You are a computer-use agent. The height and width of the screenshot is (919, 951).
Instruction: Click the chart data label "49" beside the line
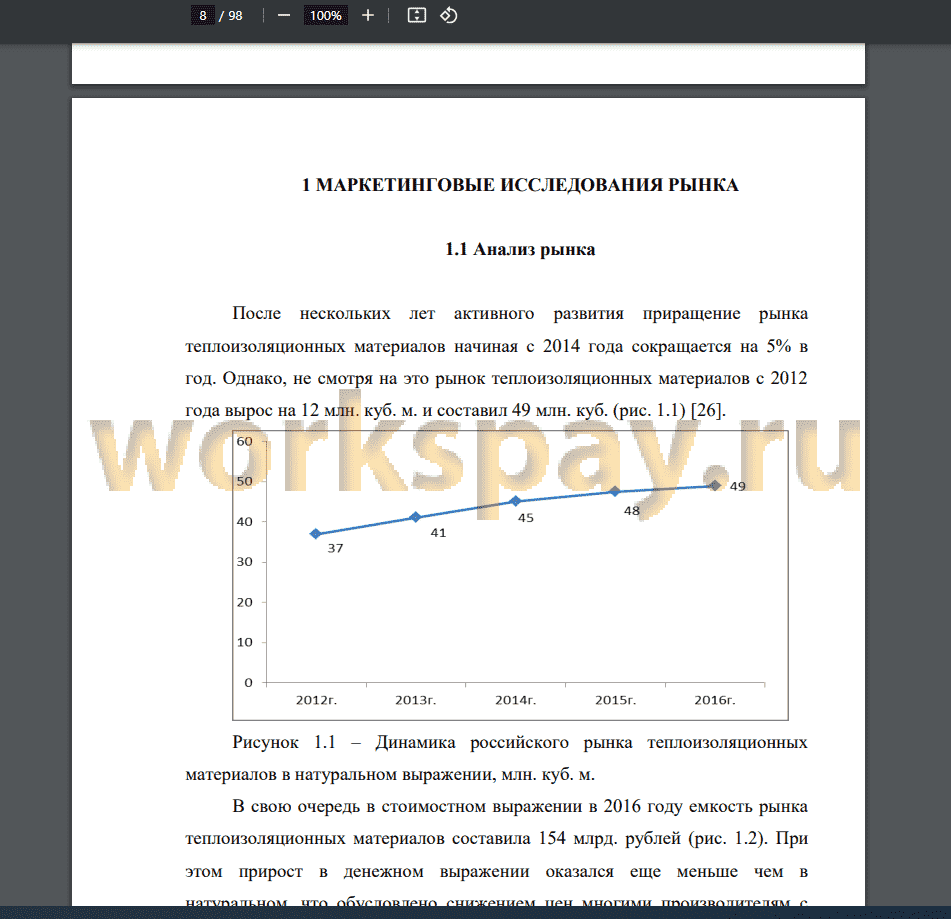point(738,486)
